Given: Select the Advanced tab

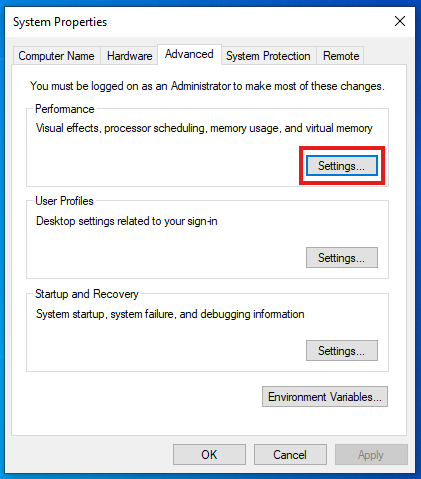Looking at the screenshot, I should tap(189, 54).
